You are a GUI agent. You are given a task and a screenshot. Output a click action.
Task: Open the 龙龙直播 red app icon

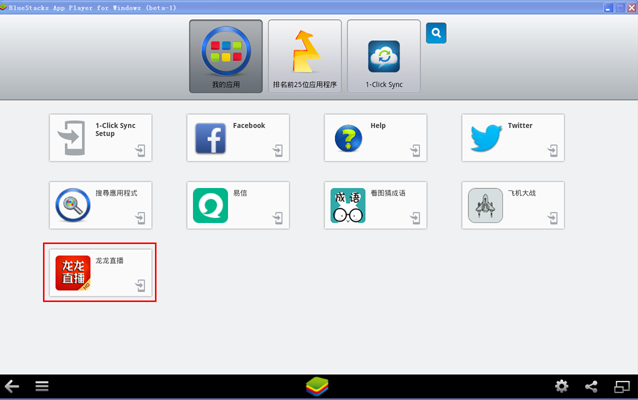coord(73,273)
